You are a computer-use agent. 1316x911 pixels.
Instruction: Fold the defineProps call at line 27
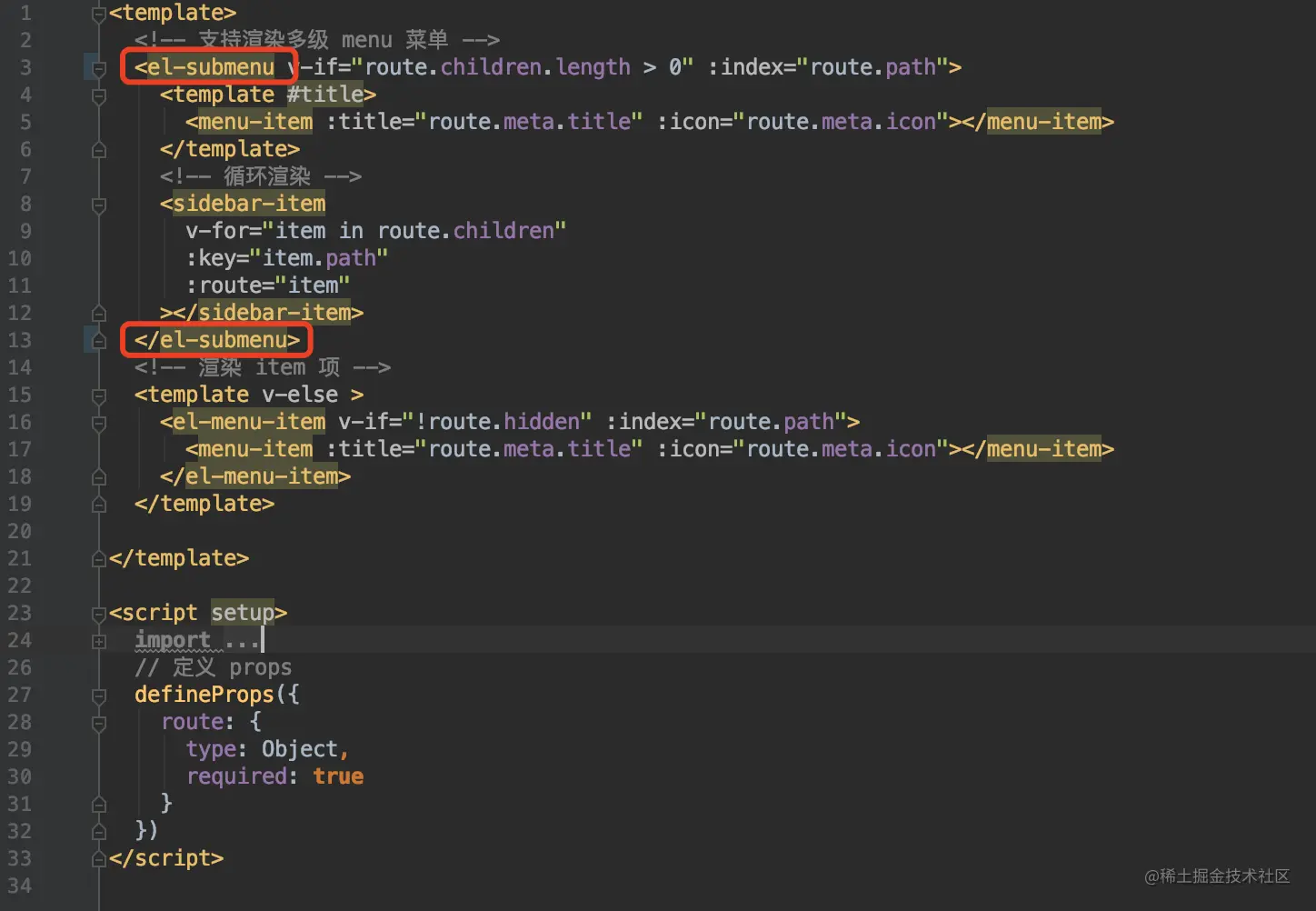(x=99, y=696)
